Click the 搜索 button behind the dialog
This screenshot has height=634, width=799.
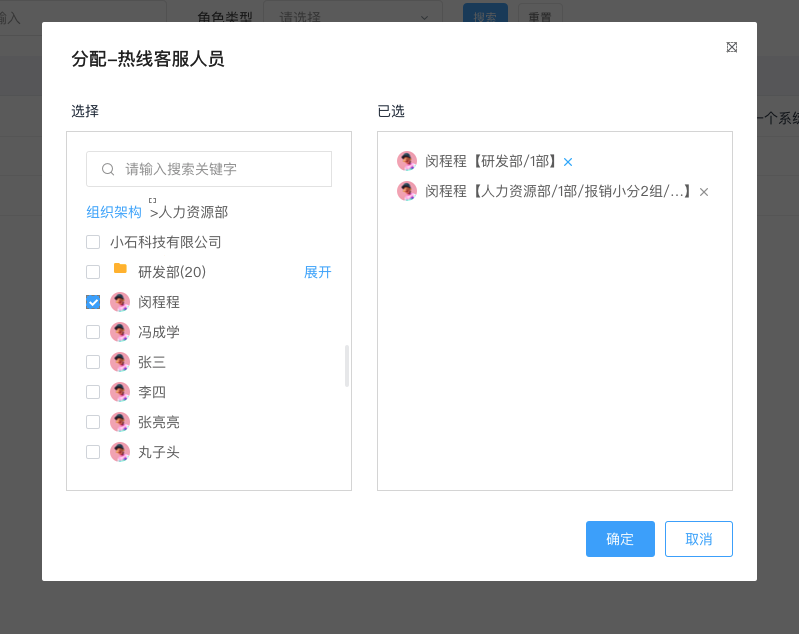485,13
